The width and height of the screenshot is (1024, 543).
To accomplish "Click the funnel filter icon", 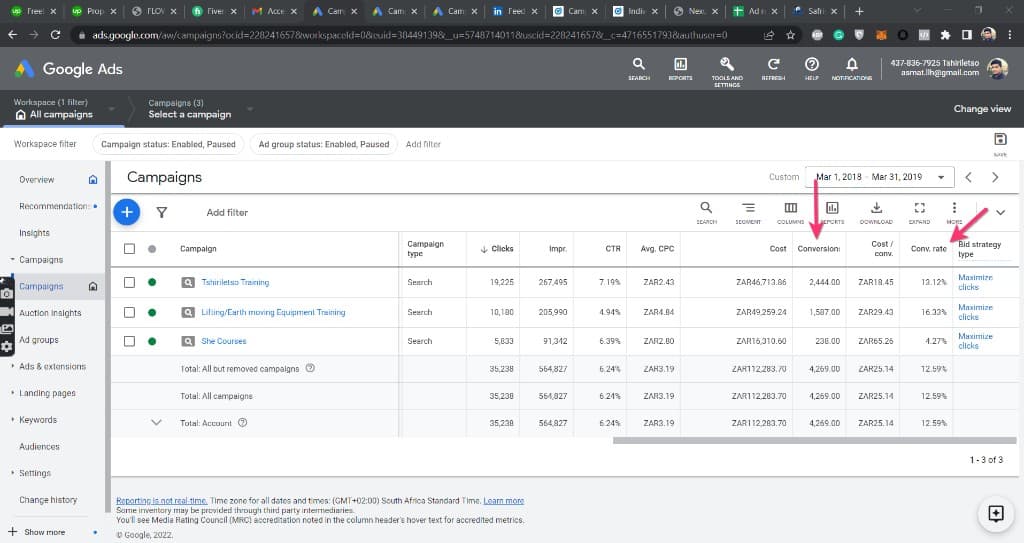I will pos(161,212).
